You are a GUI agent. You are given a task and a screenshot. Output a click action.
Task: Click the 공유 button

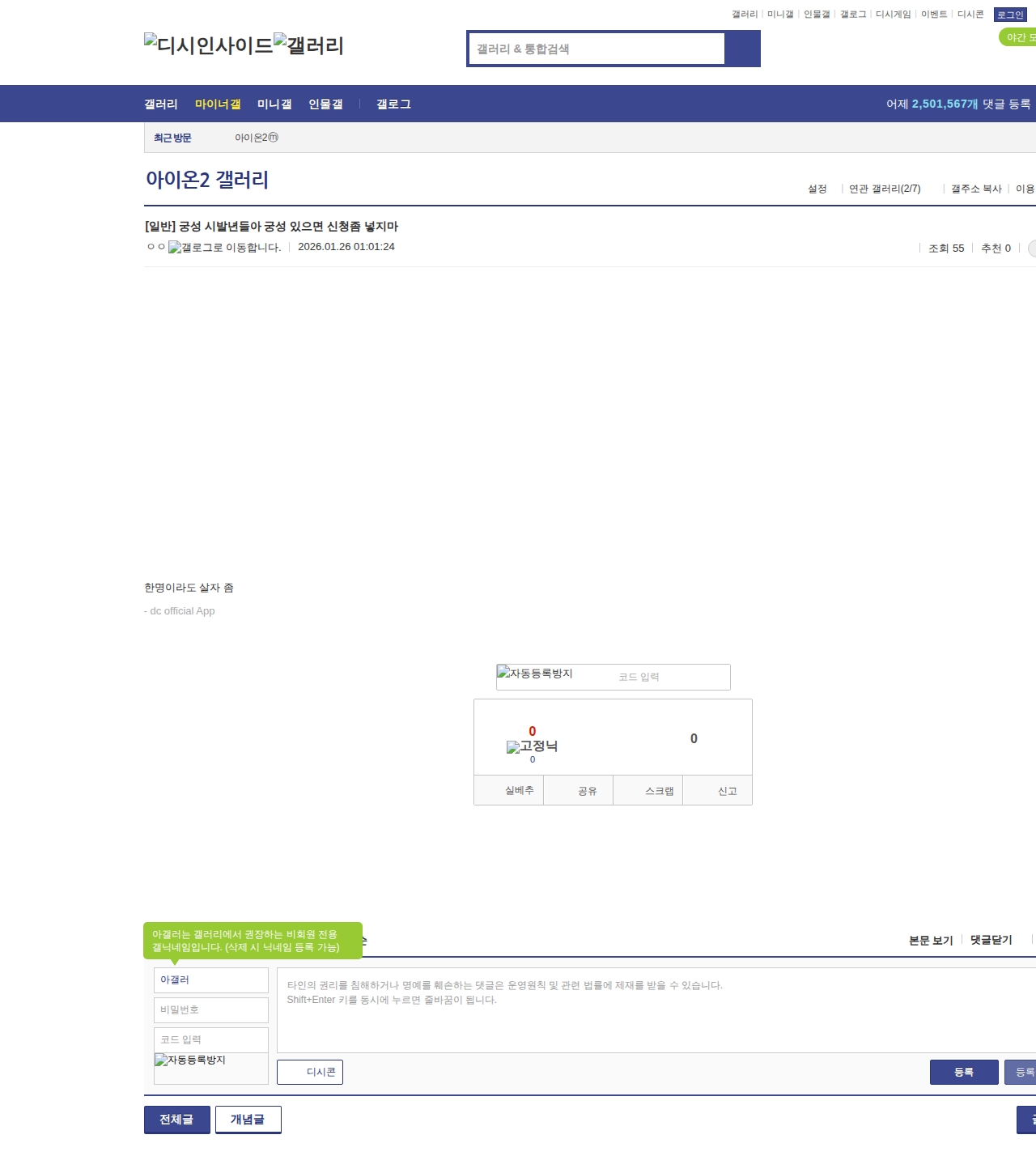(x=579, y=790)
